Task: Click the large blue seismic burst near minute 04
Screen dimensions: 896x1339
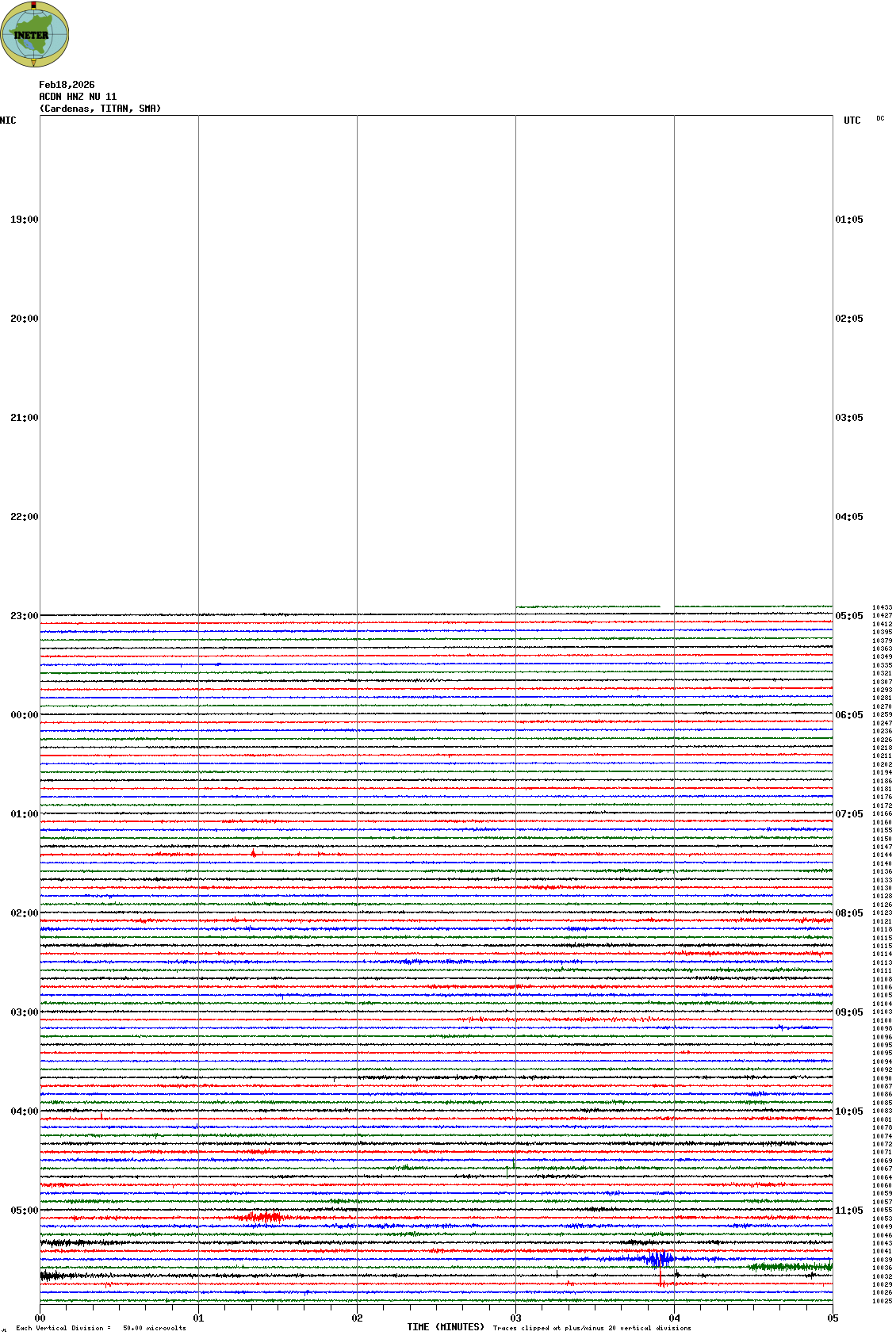Action: point(658,1258)
